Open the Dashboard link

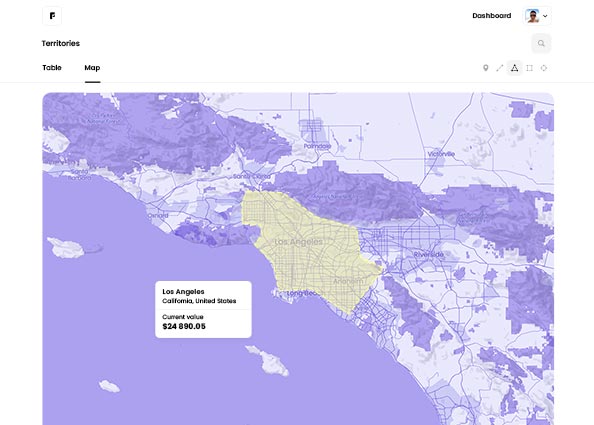(491, 16)
